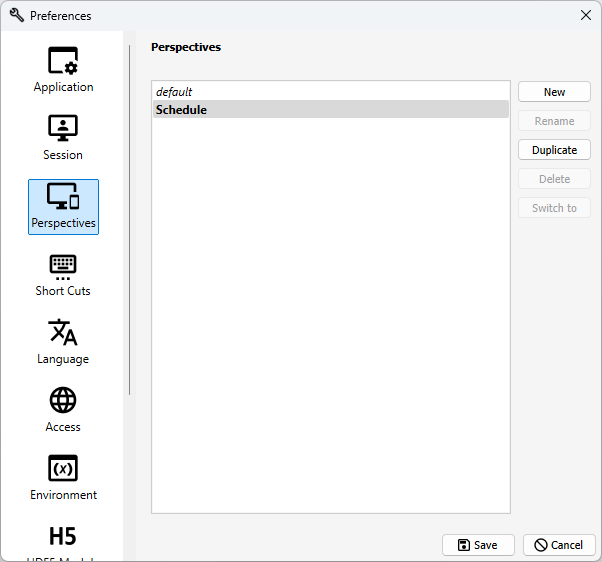This screenshot has width=602, height=562.
Task: Click the Perspectives screens icon
Action: 63,196
